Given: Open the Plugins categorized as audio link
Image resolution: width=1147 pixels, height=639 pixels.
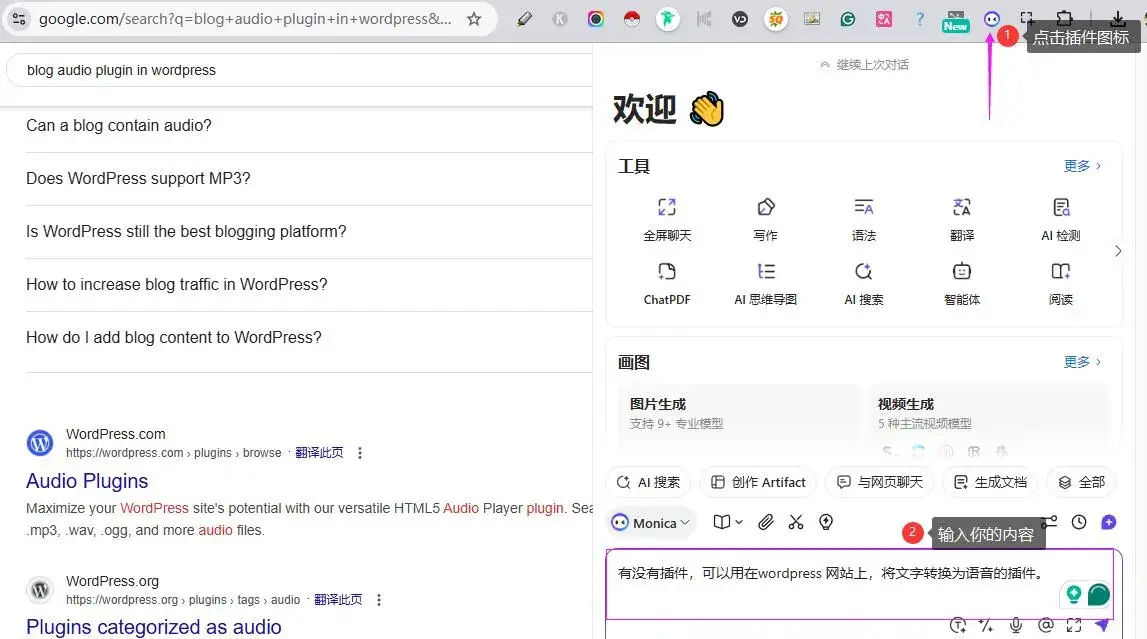Looking at the screenshot, I should click(154, 627).
